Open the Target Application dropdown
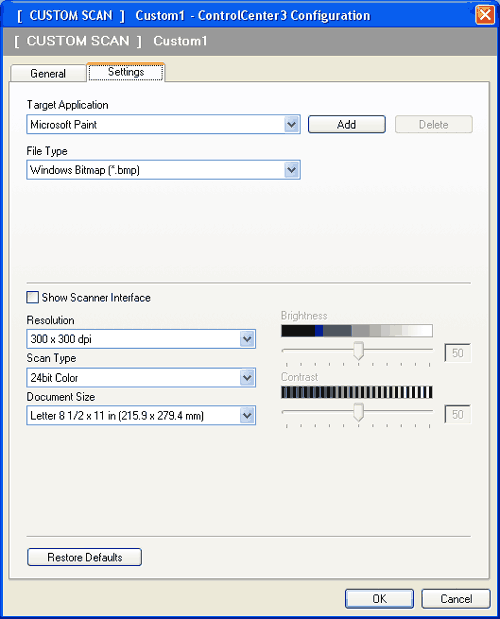The width and height of the screenshot is (500, 619). point(163,124)
